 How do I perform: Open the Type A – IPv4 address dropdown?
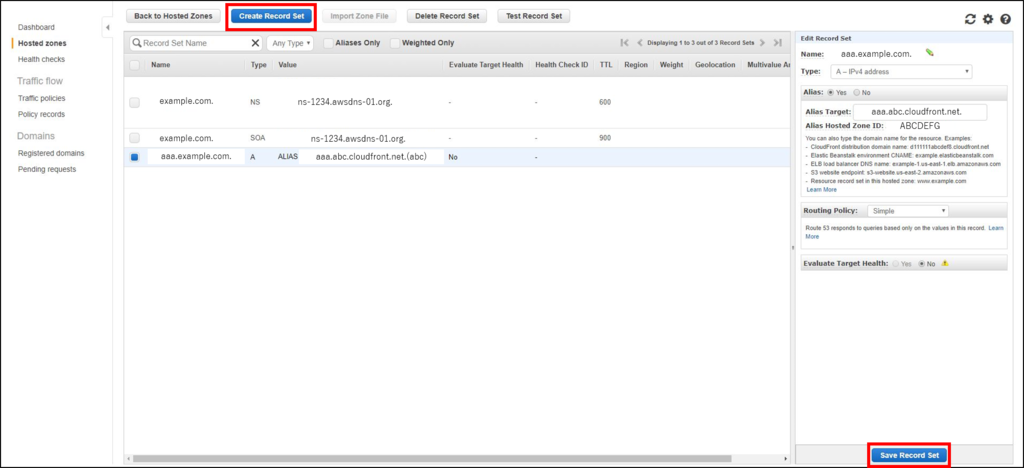[901, 72]
